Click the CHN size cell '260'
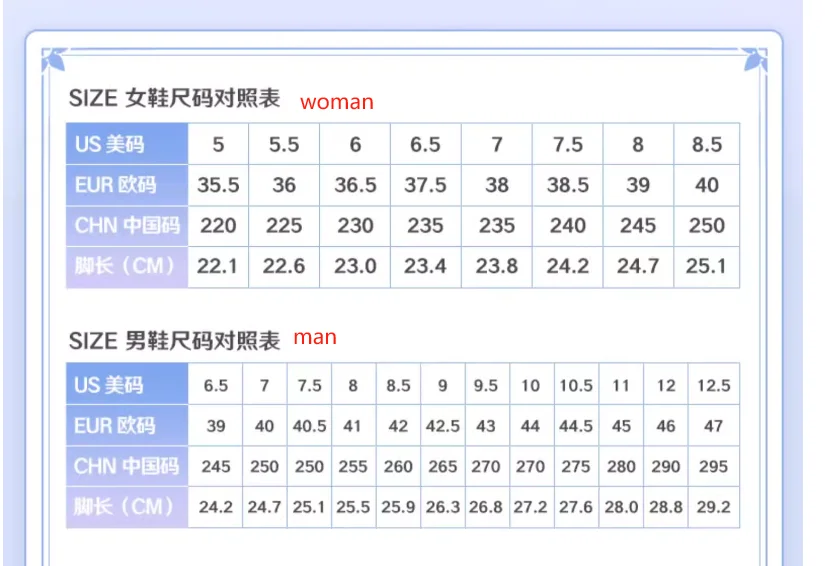 tap(398, 467)
